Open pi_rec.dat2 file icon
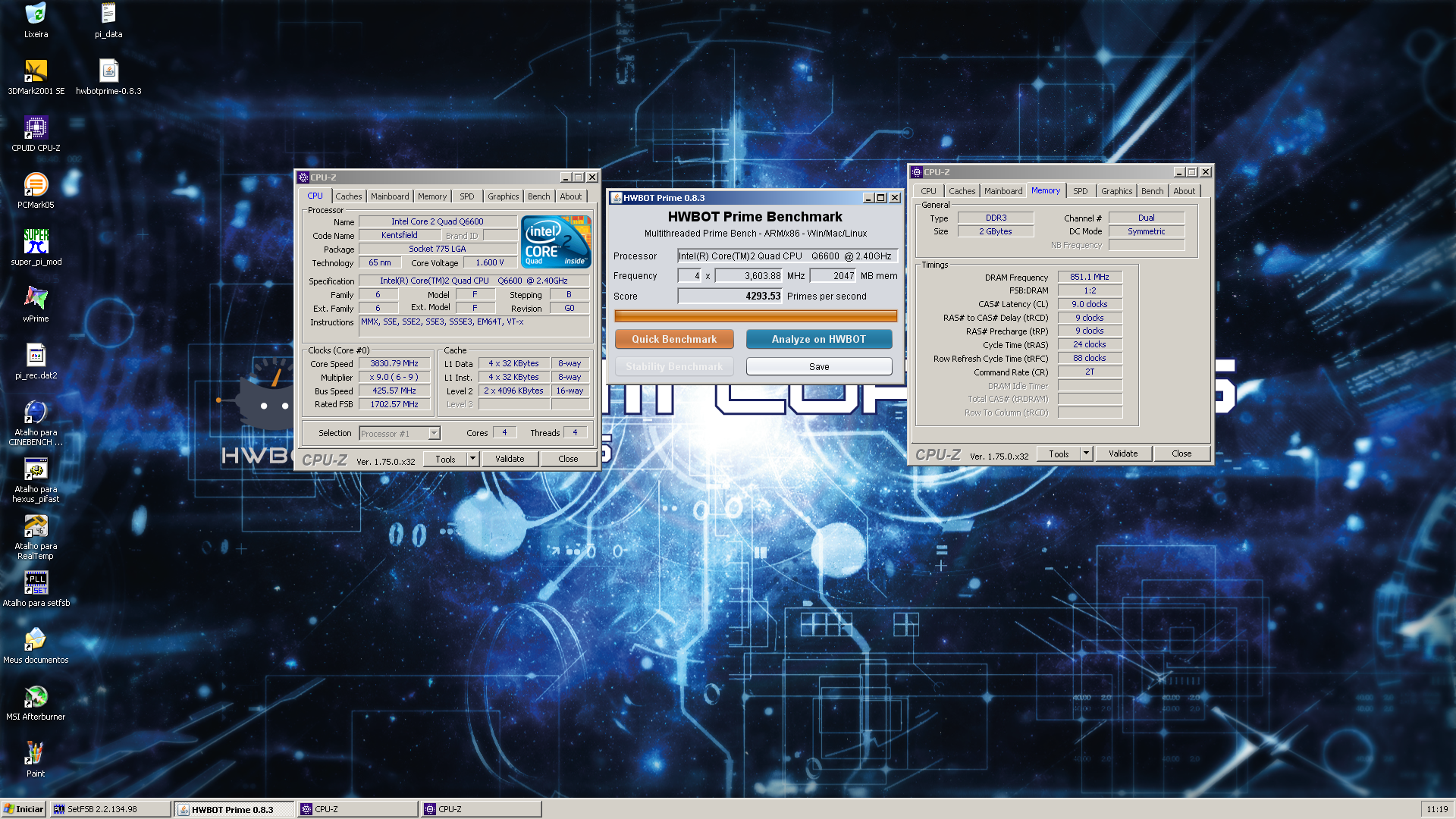Screen dimensions: 1456x819 coord(36,355)
